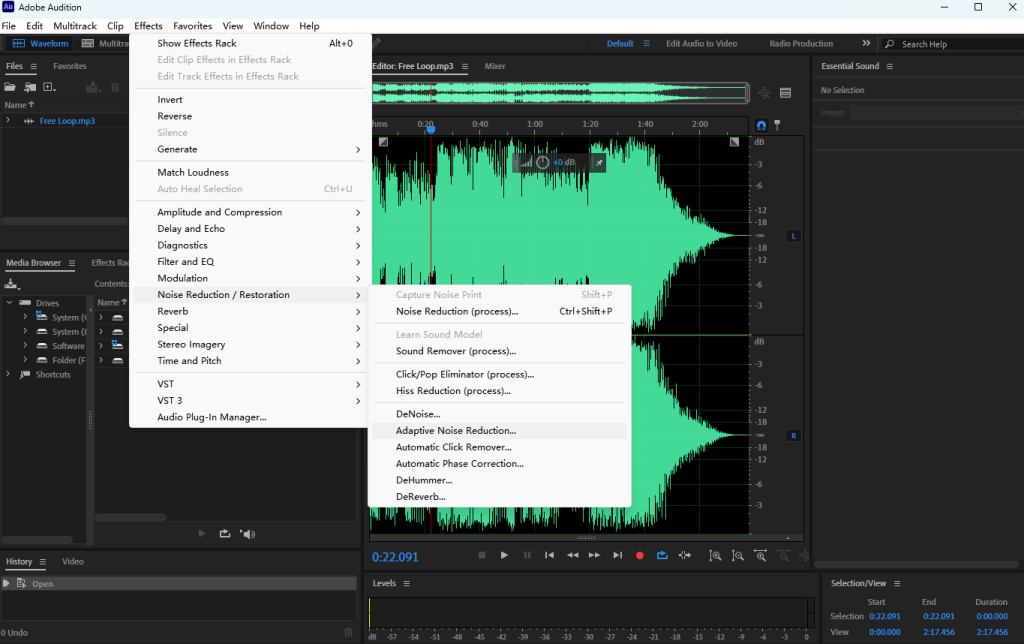Show more workspaces with double-chevron

point(866,43)
